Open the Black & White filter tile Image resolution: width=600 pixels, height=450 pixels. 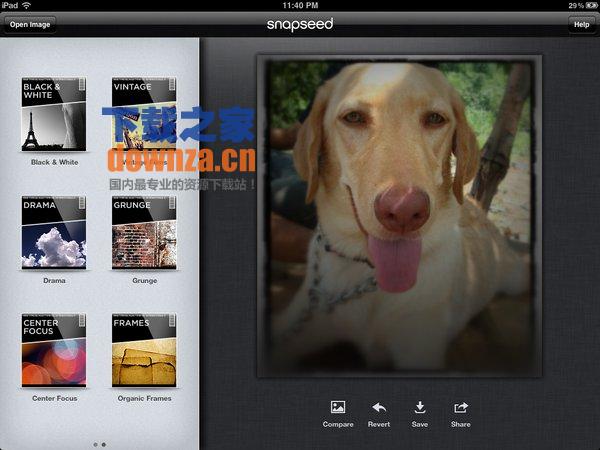(x=54, y=114)
